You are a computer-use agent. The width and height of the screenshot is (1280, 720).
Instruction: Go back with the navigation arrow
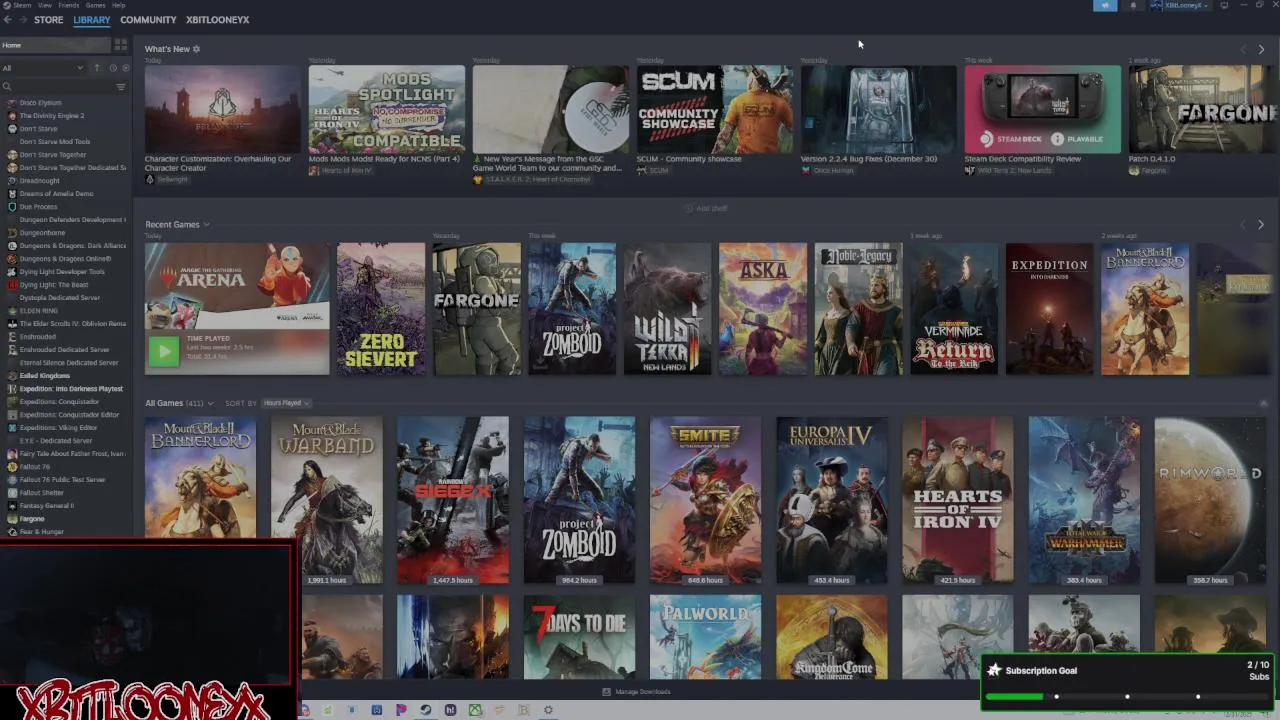(x=8, y=20)
